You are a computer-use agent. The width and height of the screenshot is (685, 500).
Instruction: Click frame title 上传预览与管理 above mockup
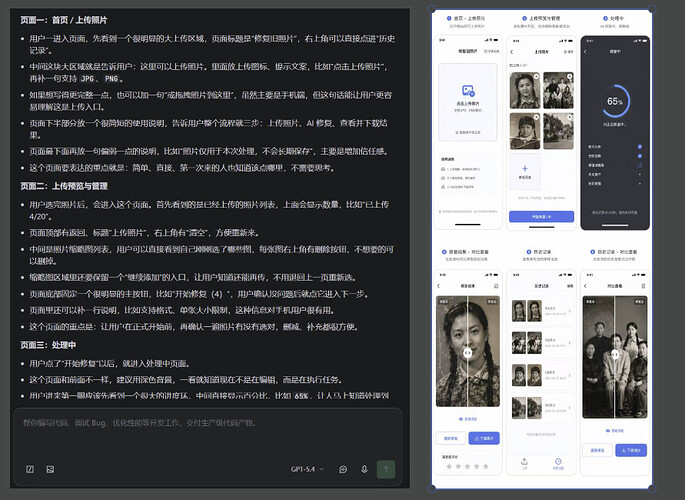coord(544,18)
